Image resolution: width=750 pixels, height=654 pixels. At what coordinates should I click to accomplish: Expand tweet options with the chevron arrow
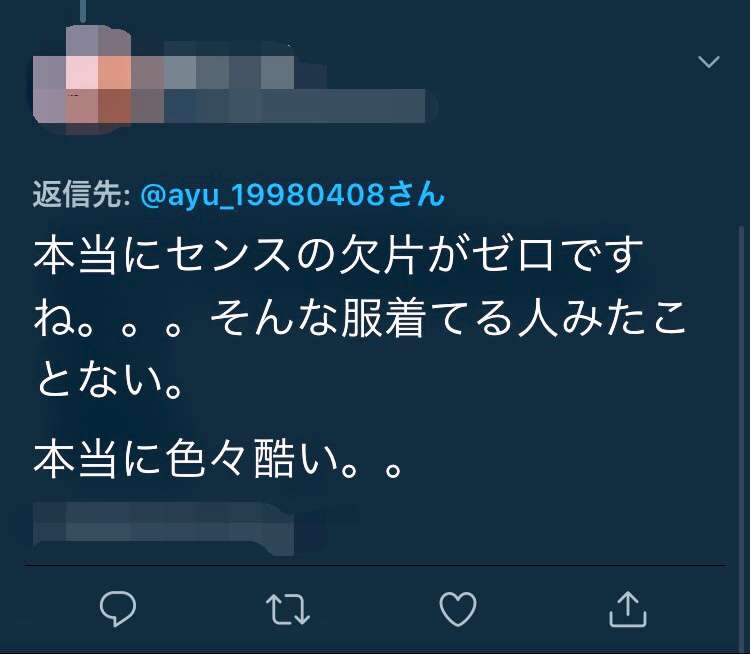pyautogui.click(x=708, y=62)
